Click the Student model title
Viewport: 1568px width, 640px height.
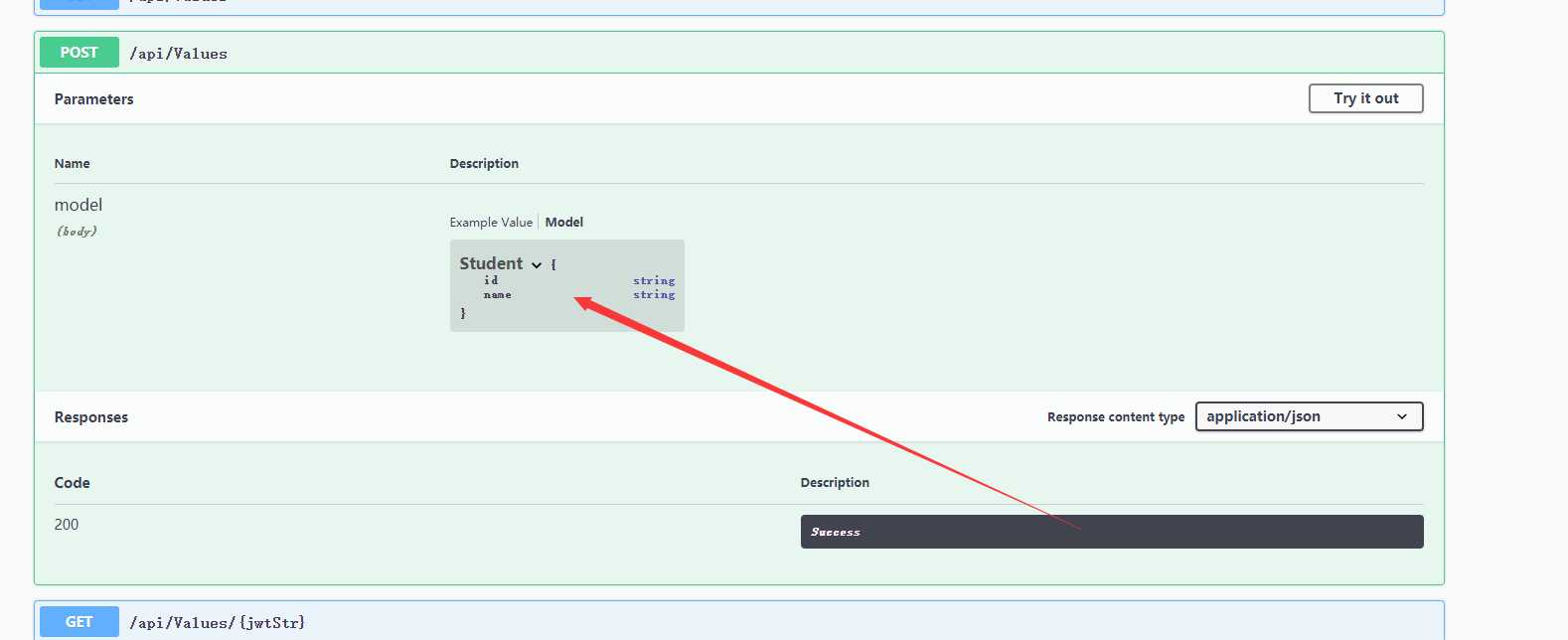click(491, 263)
